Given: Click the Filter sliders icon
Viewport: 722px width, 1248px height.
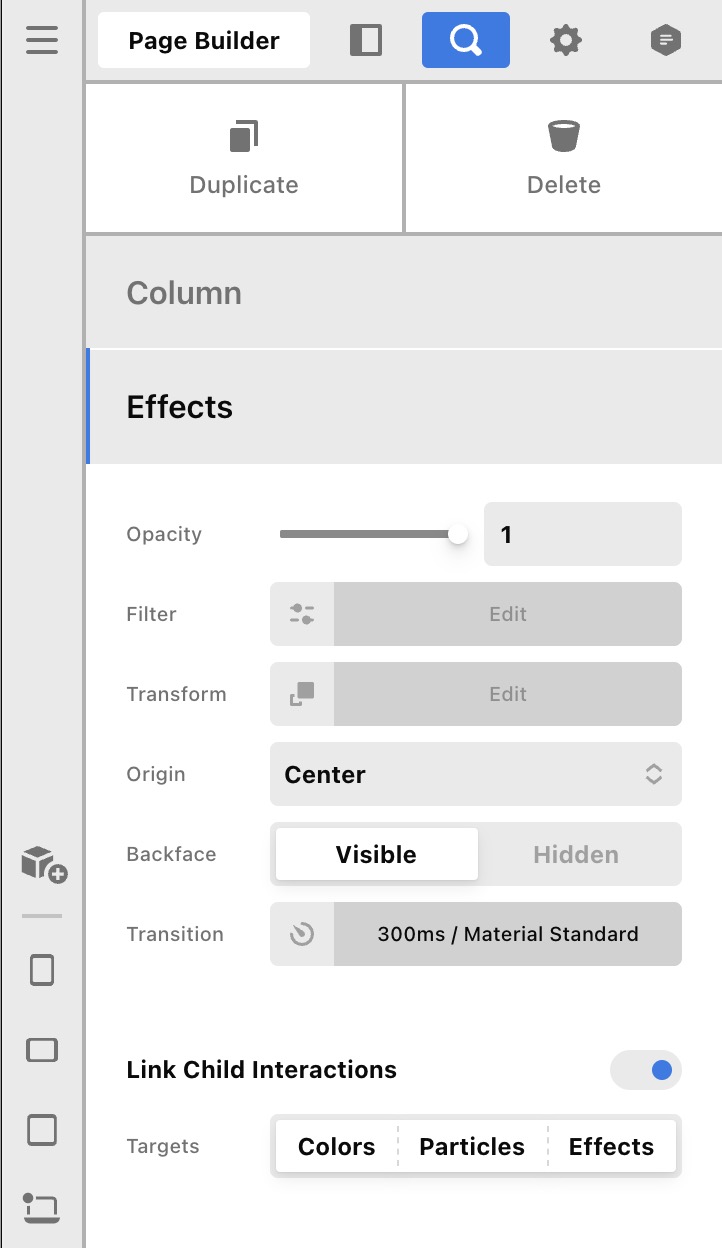Looking at the screenshot, I should click(302, 614).
